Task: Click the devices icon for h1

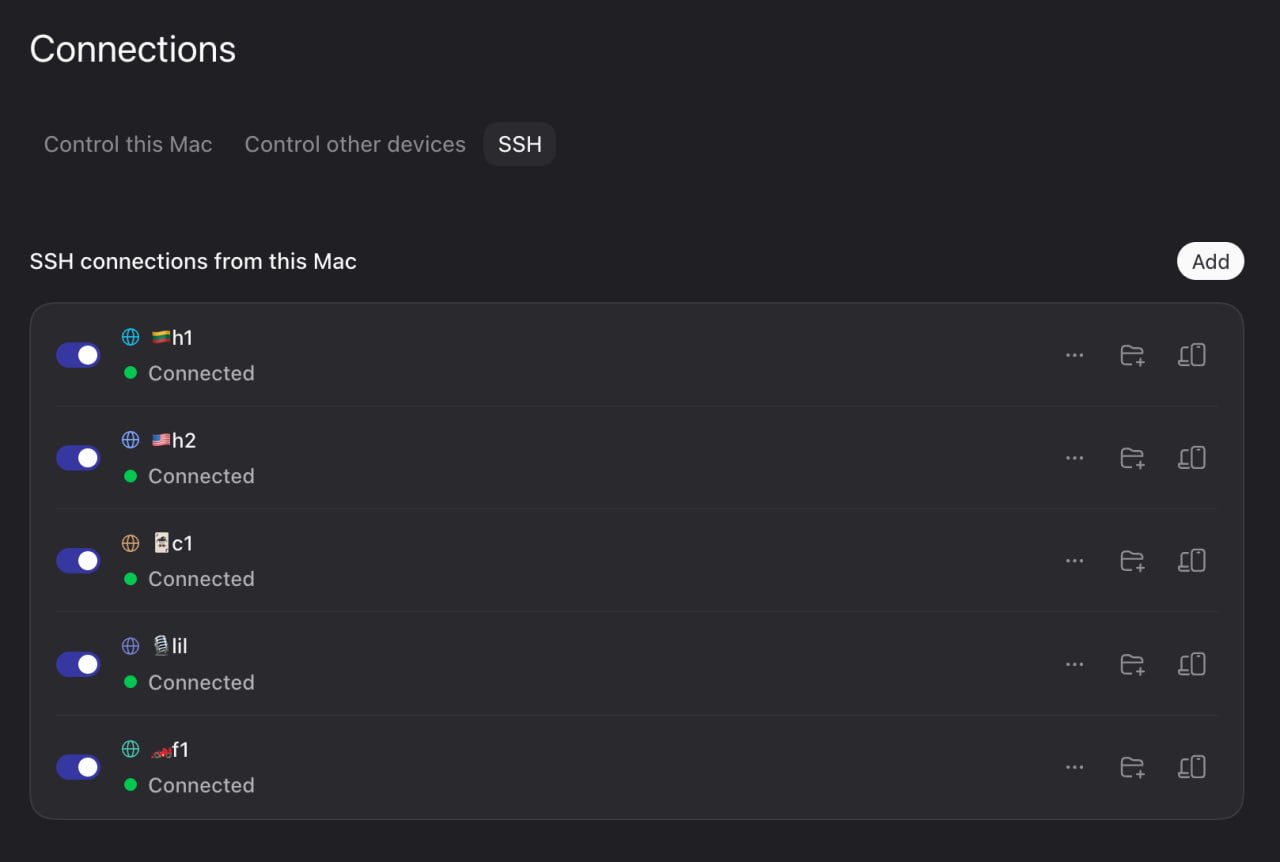Action: point(1192,355)
